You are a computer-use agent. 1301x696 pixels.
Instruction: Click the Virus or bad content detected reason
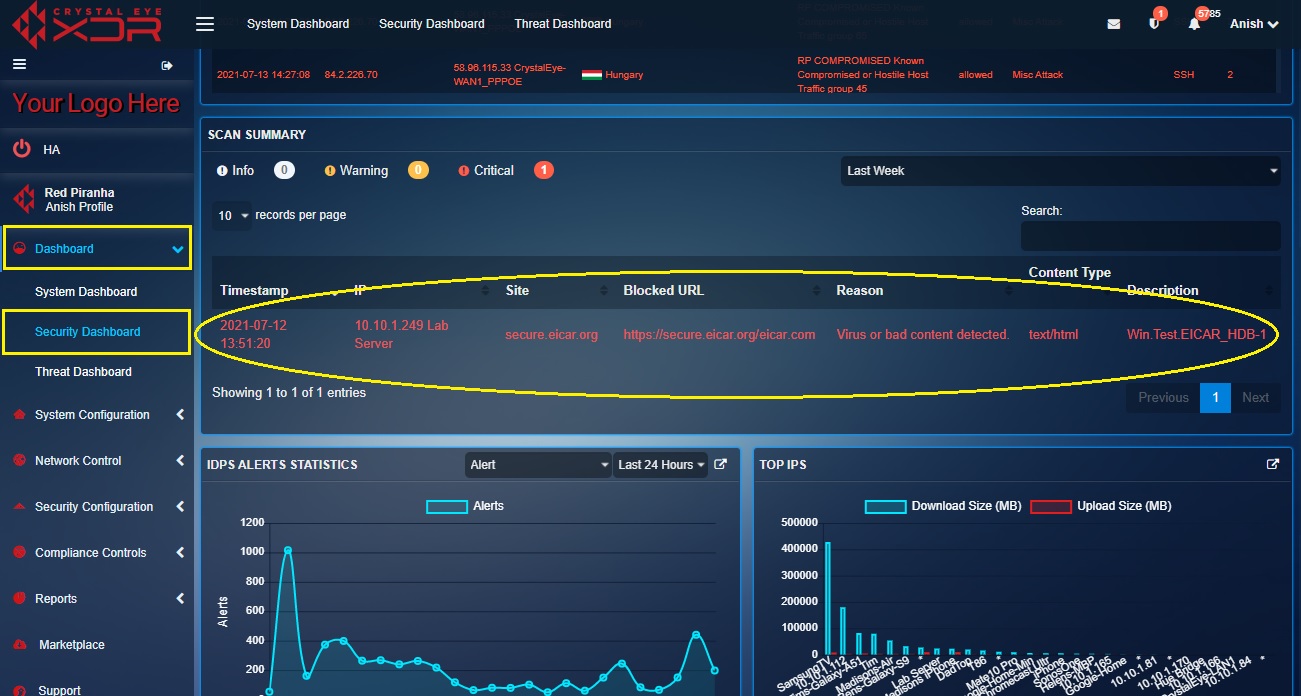tap(923, 335)
